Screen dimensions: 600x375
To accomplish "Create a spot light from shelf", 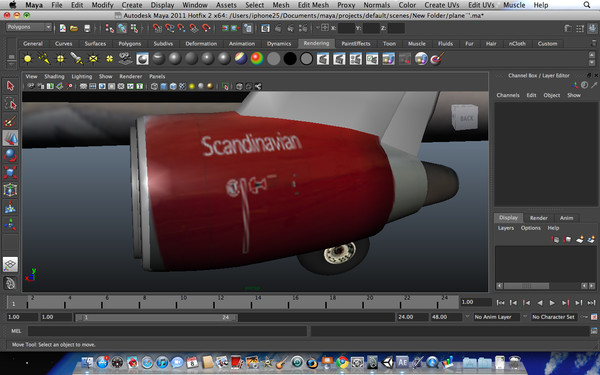I will [77, 59].
